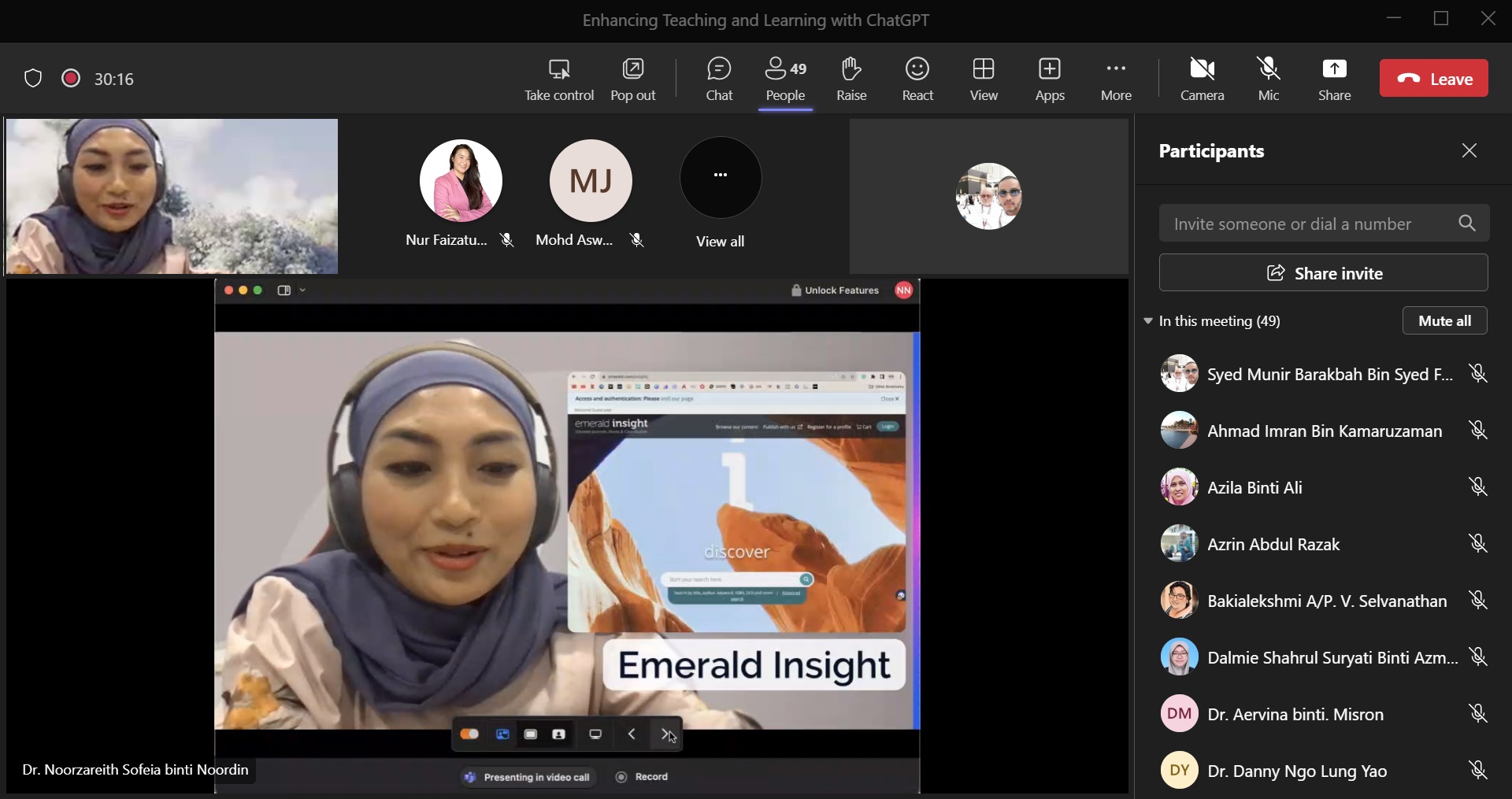Viewport: 1512px width, 799px height.
Task: Click Nur Faizatu's profile picture
Action: coord(461,180)
